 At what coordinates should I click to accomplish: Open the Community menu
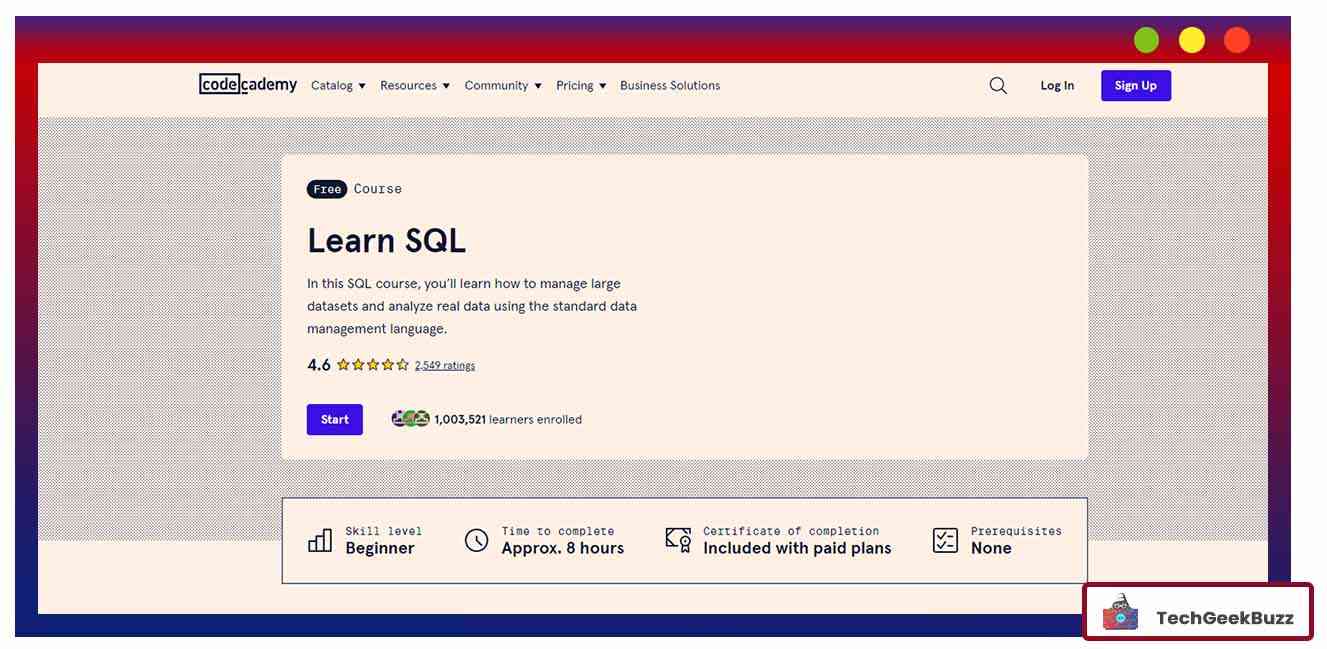tap(496, 85)
